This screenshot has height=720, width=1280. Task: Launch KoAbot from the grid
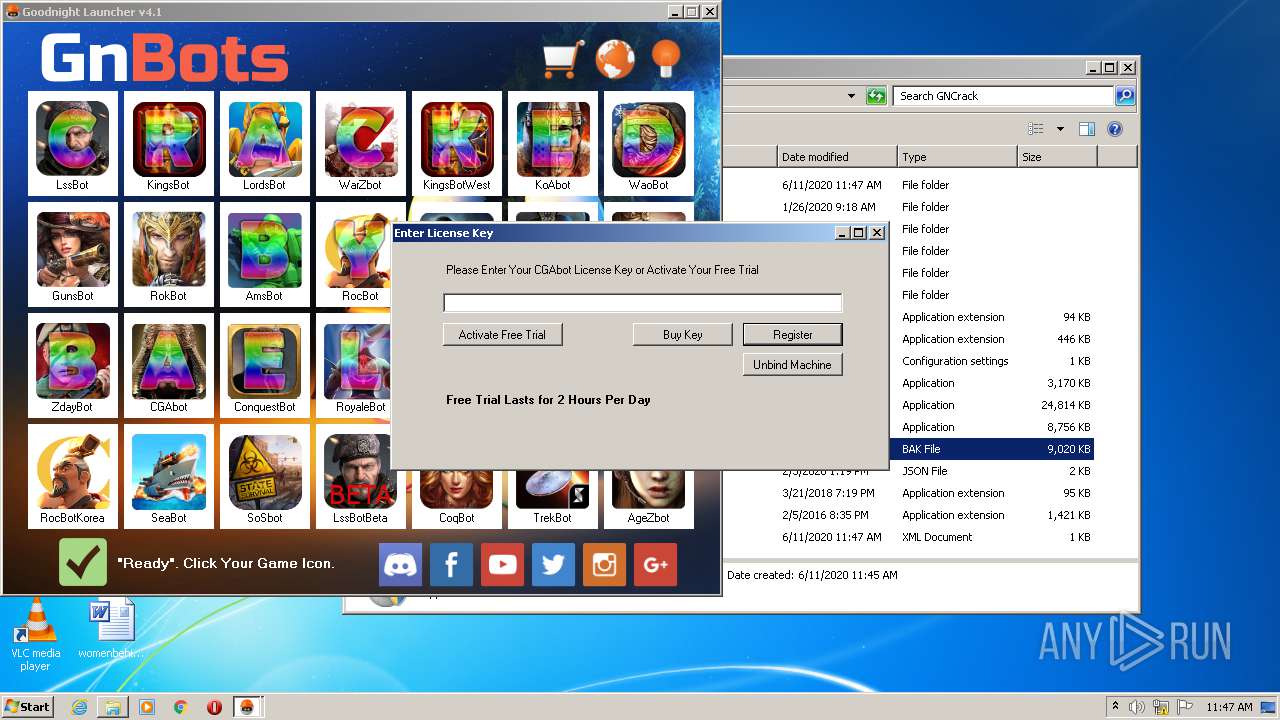click(552, 143)
